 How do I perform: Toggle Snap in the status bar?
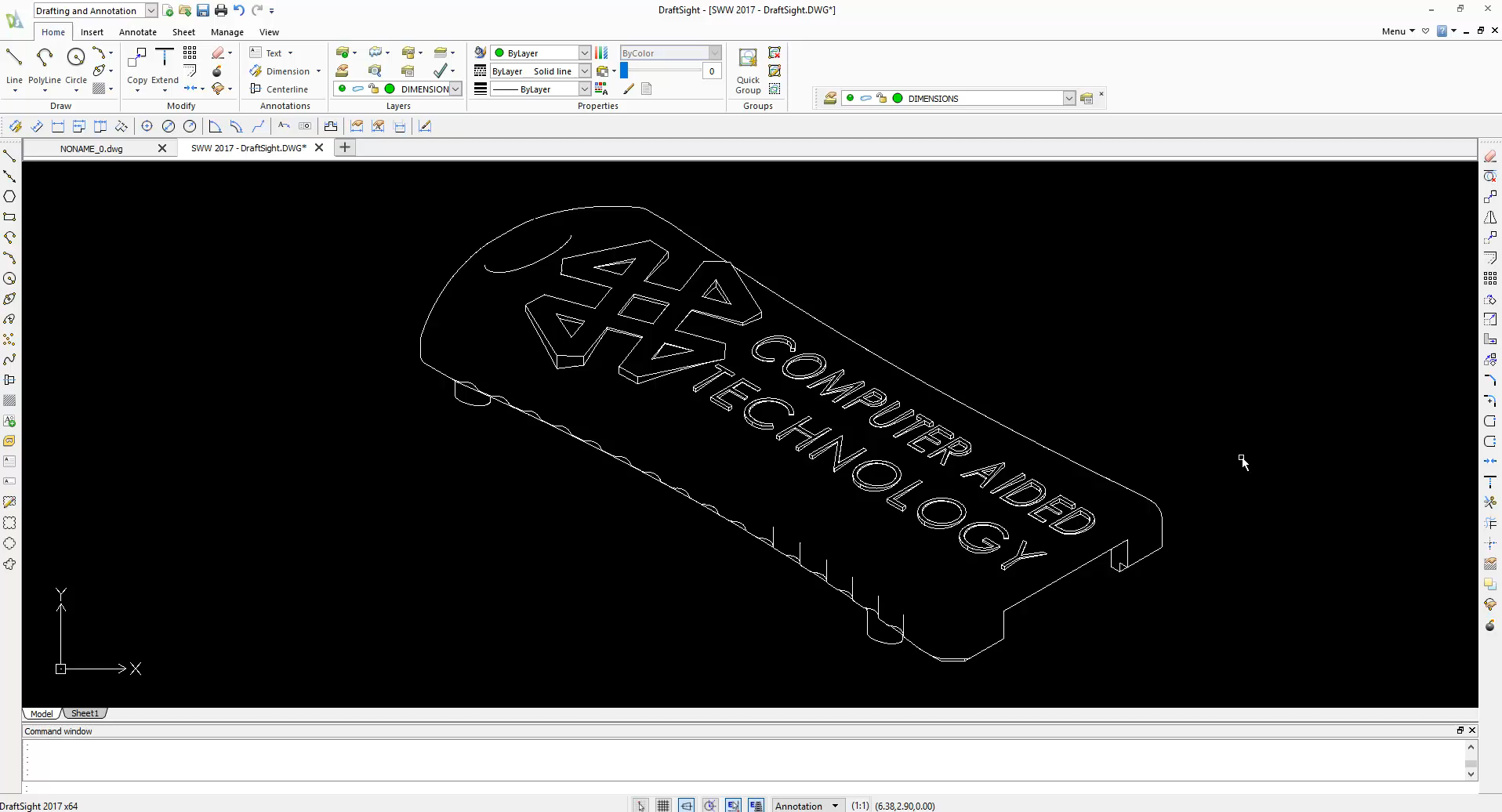(x=641, y=805)
